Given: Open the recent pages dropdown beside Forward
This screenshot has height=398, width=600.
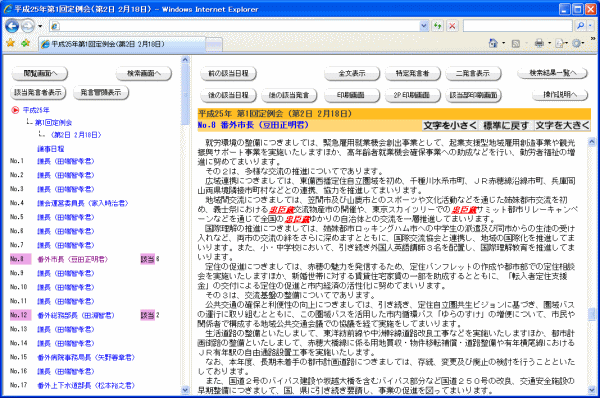Looking at the screenshot, I should (40, 26).
